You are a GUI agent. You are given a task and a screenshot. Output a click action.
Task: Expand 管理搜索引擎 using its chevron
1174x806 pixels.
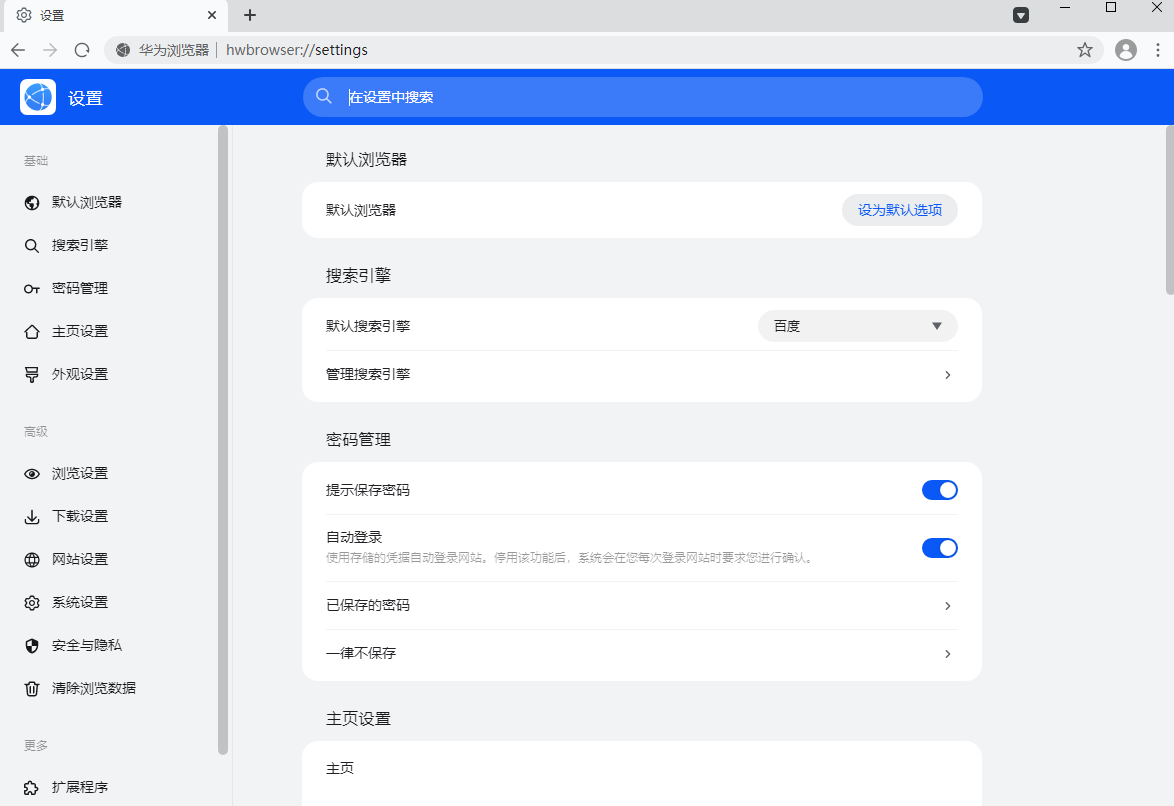[x=946, y=375]
